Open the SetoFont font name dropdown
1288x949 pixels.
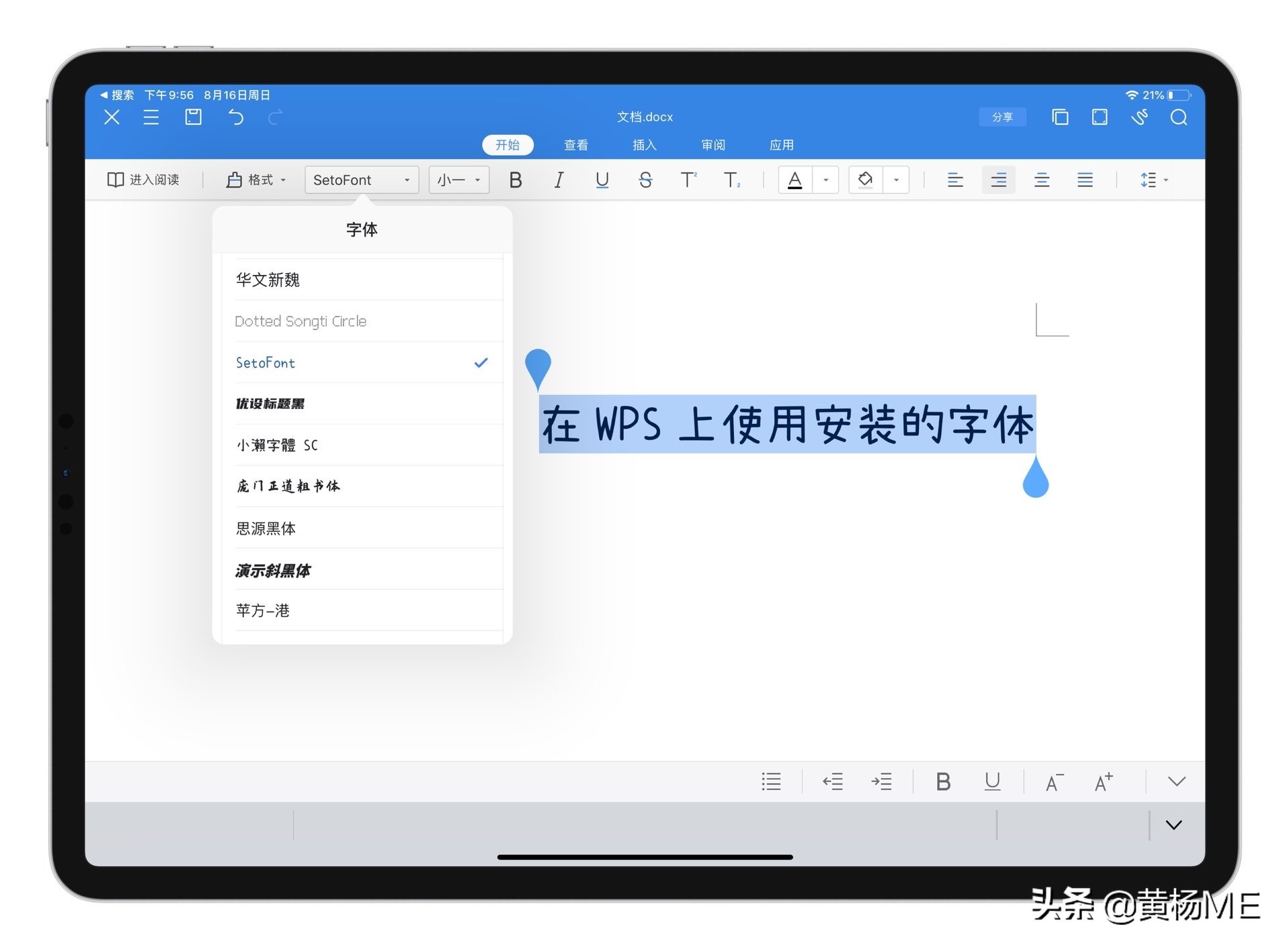(361, 180)
